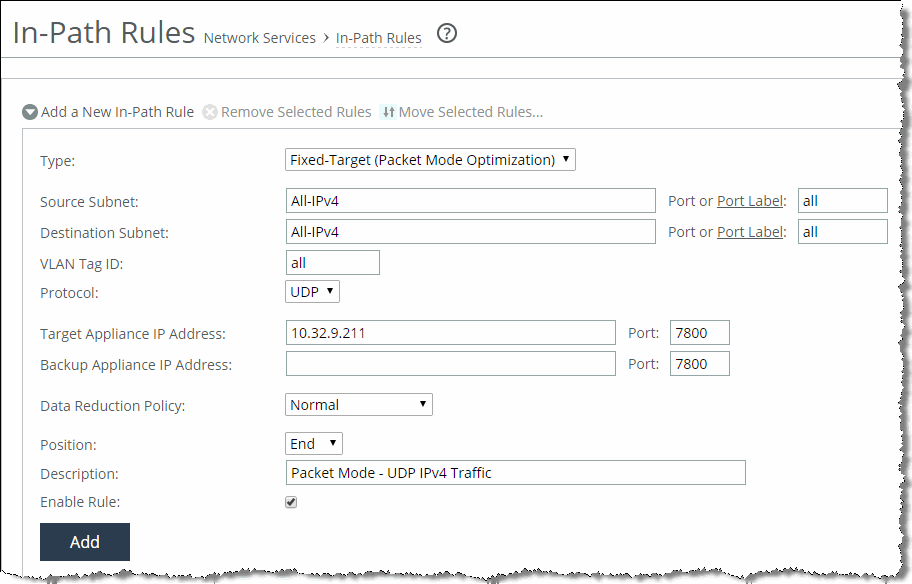Click the arrows icon for Move Selected Rules
The height and width of the screenshot is (584, 912).
(x=388, y=111)
